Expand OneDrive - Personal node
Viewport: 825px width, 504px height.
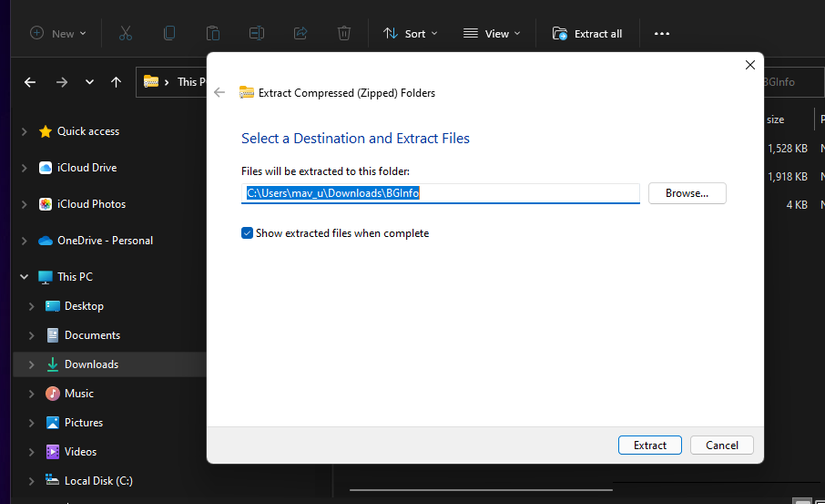(24, 240)
